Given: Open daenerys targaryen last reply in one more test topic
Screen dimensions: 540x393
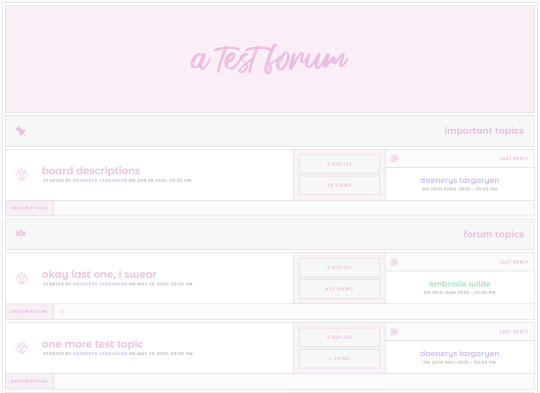Looking at the screenshot, I should coord(459,353).
